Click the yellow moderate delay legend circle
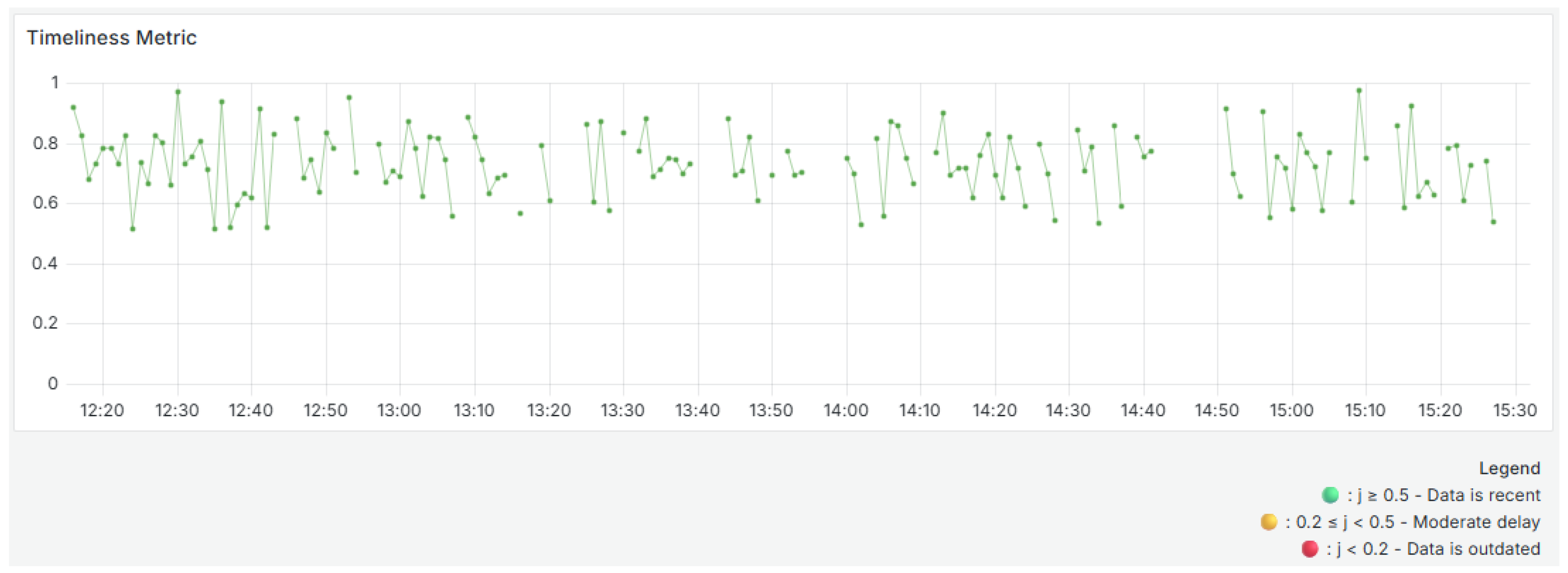 [1268, 522]
